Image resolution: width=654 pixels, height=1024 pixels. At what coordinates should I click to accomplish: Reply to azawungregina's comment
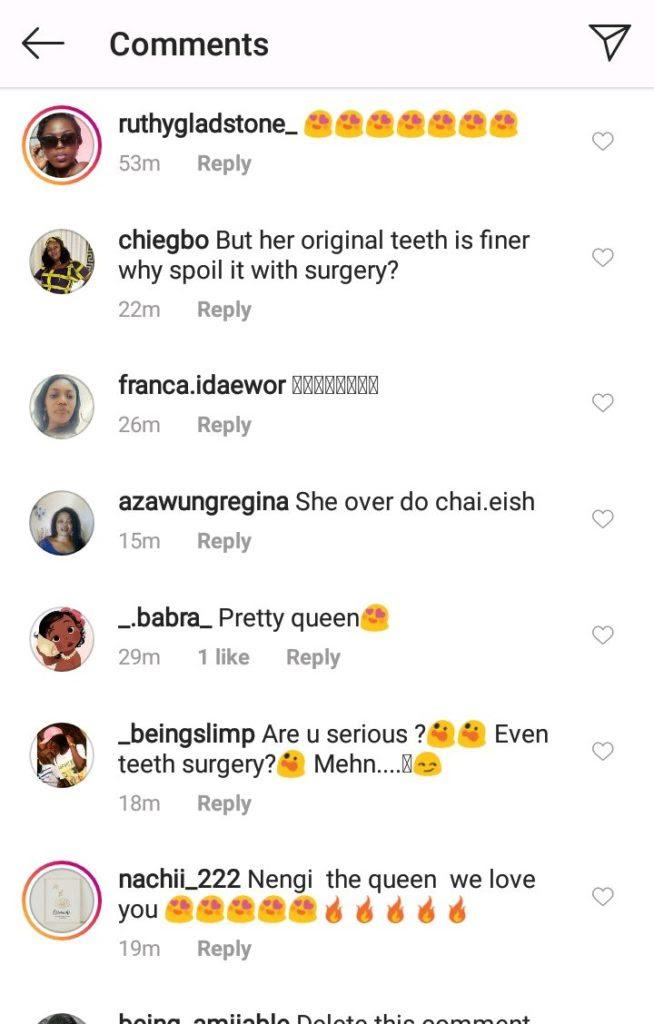pos(224,541)
